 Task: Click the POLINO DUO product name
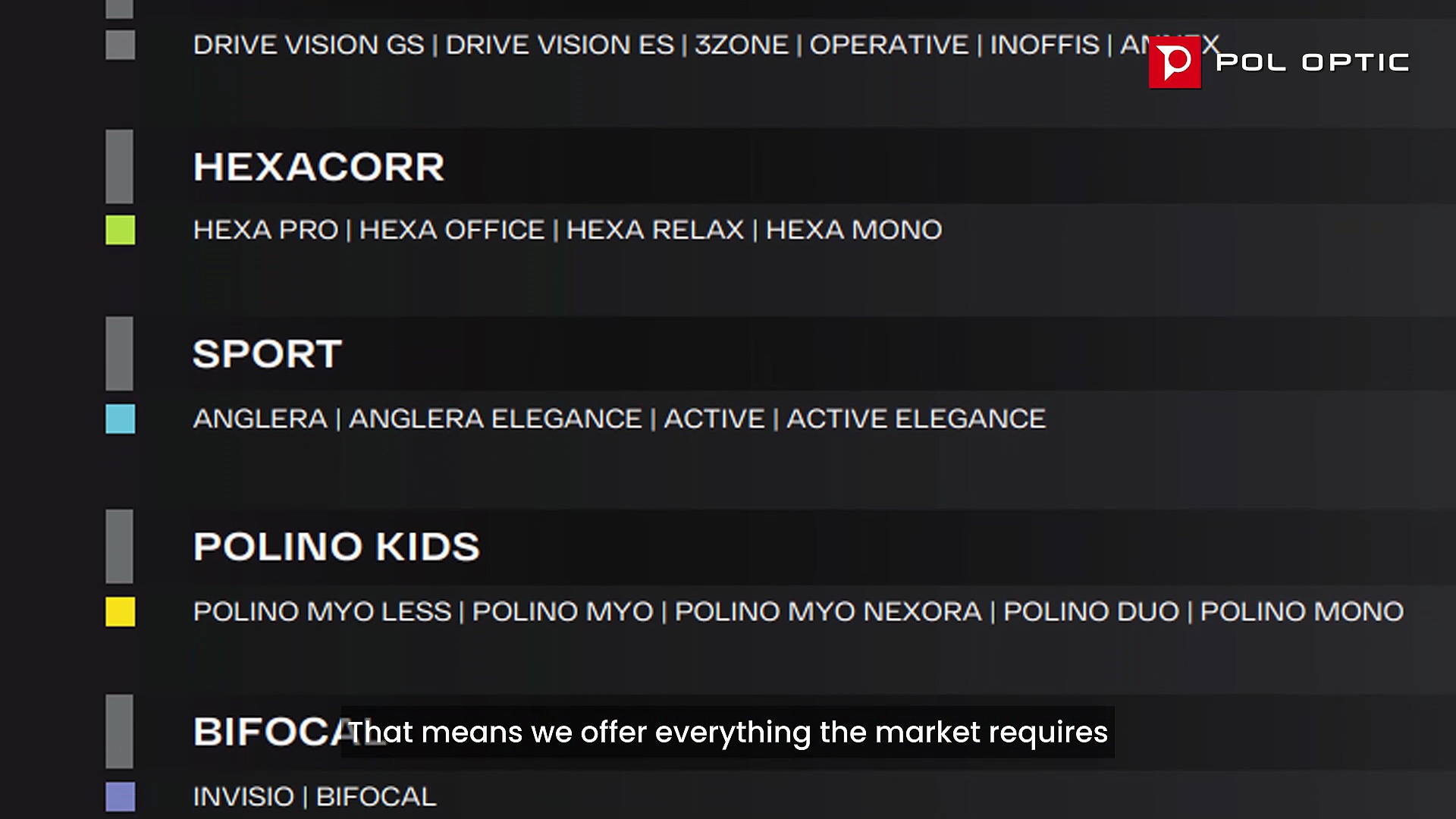[1091, 611]
